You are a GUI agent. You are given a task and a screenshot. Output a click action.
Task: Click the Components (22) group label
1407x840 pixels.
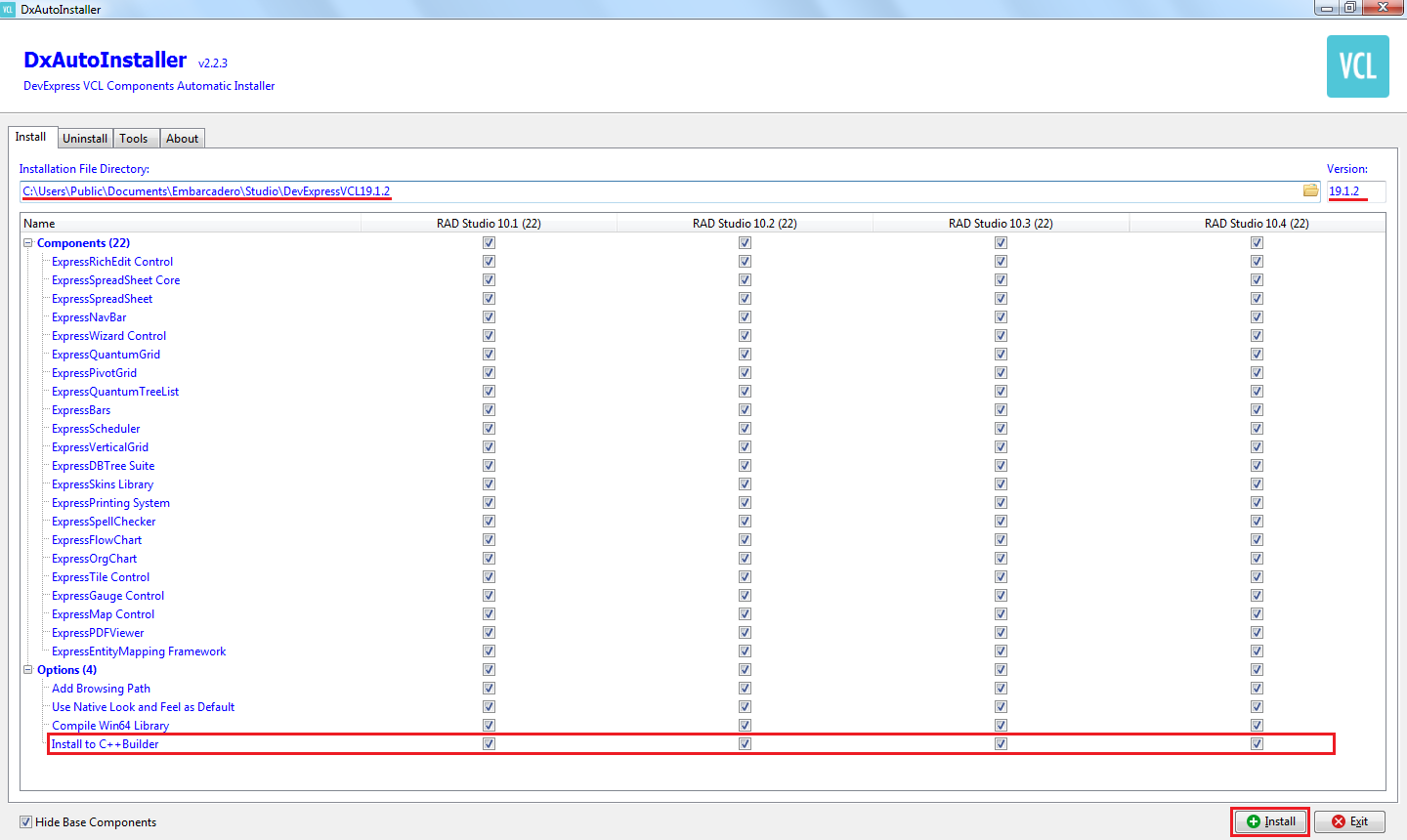83,243
